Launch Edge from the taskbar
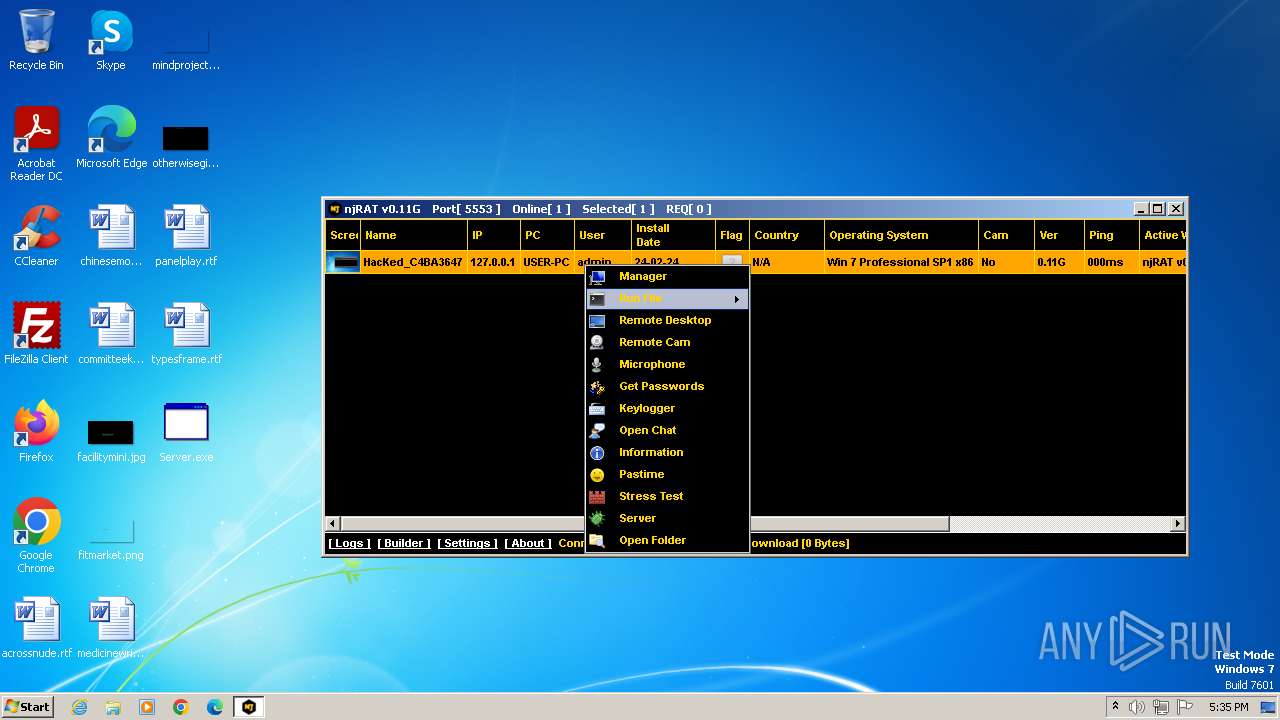 215,707
